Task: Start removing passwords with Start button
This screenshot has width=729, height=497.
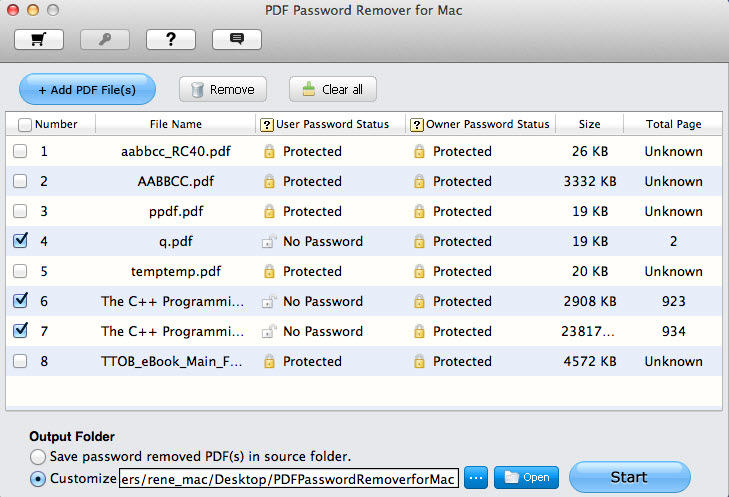Action: pyautogui.click(x=630, y=477)
